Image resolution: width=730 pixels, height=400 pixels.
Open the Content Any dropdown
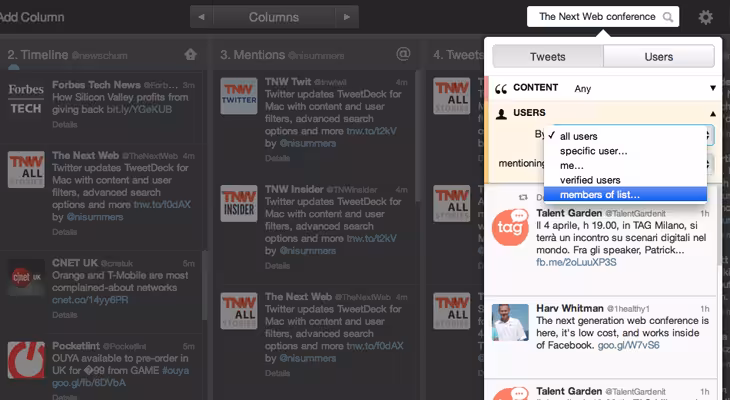click(x=582, y=88)
